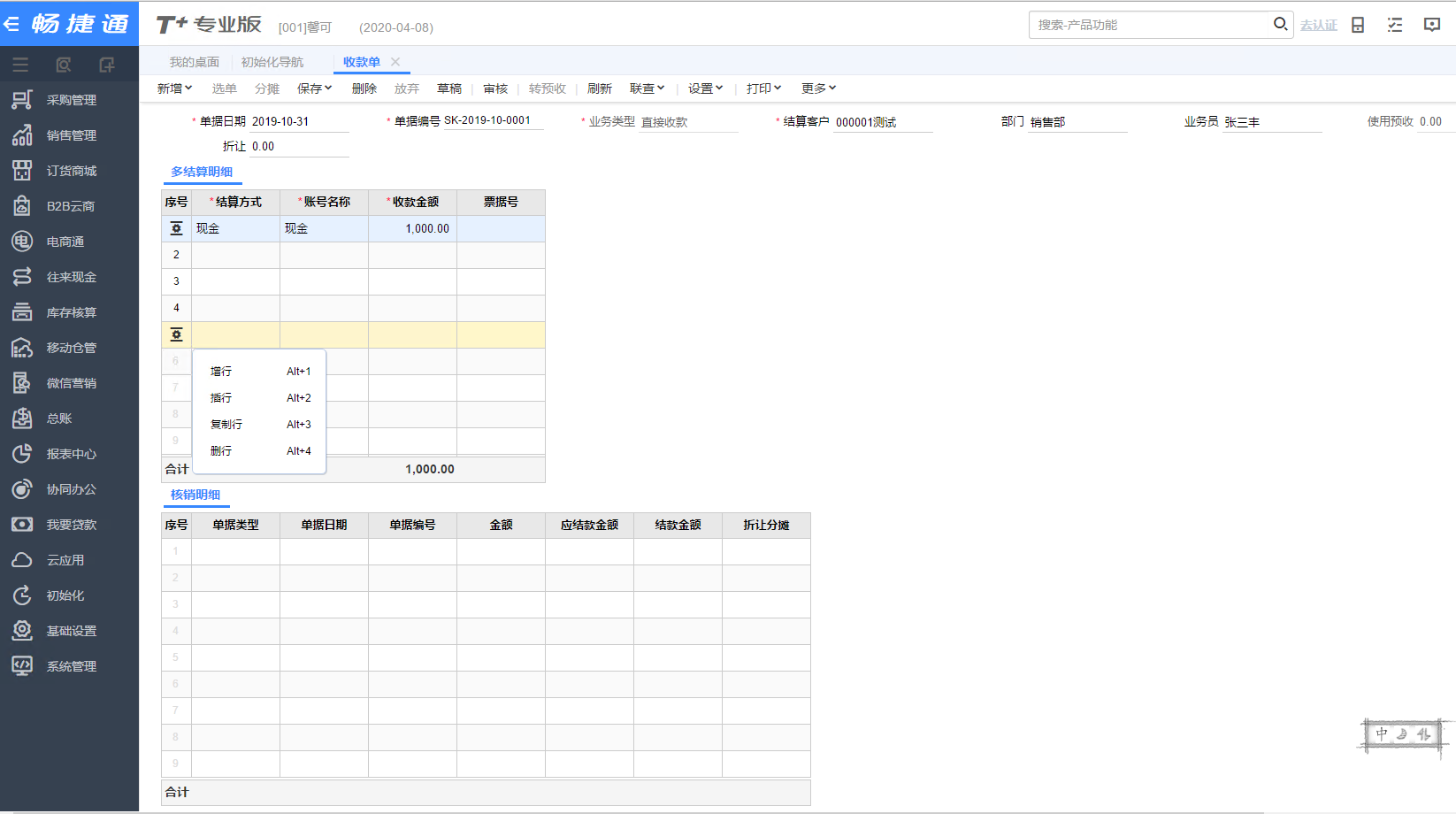Open the message feedback icon in top bar
This screenshot has width=1456, height=814.
coord(1432,25)
